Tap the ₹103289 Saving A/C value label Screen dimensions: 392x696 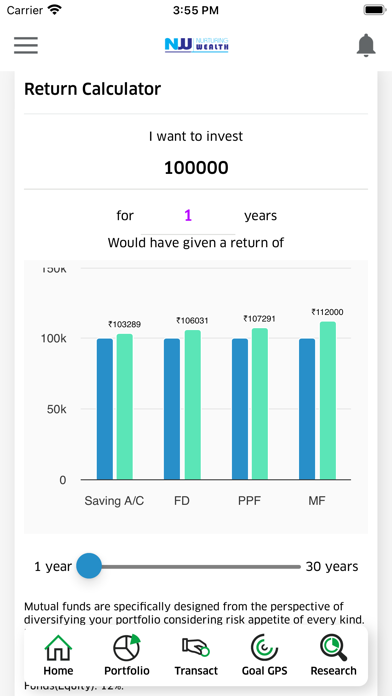click(x=125, y=324)
